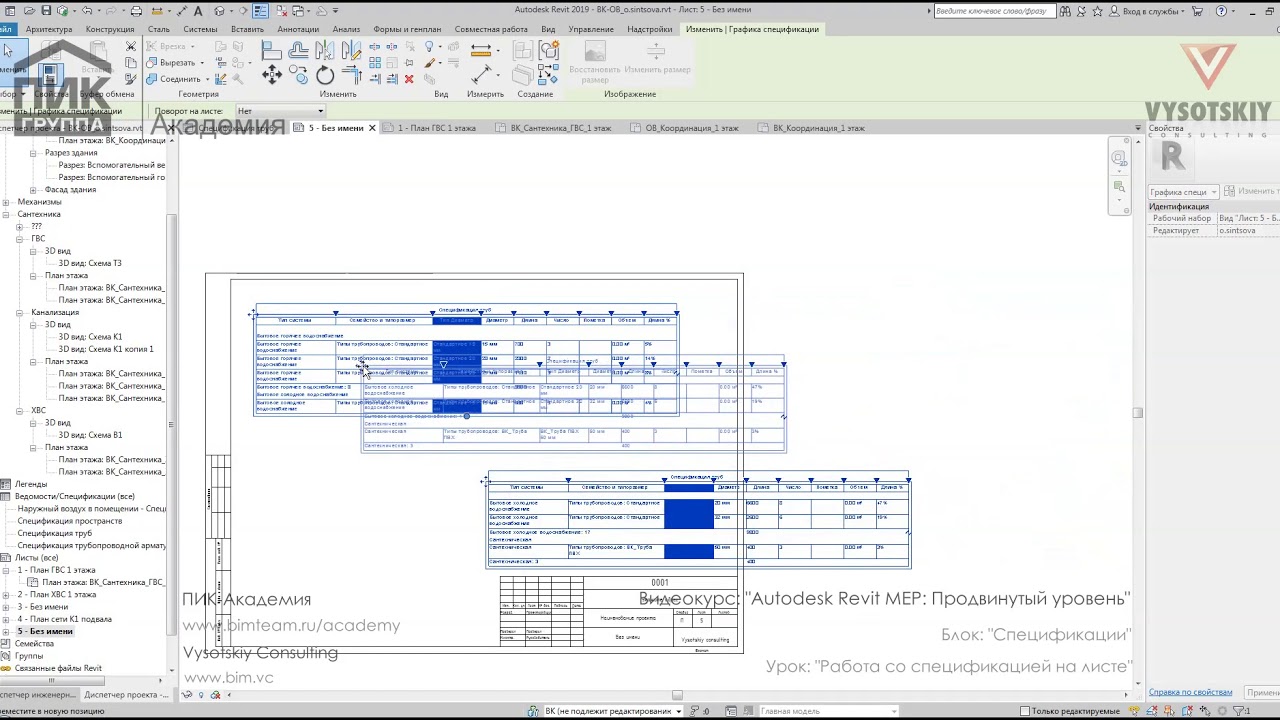Click the Undo arrow in quick access toolbar
This screenshot has width=1280, height=720.
(87, 11)
